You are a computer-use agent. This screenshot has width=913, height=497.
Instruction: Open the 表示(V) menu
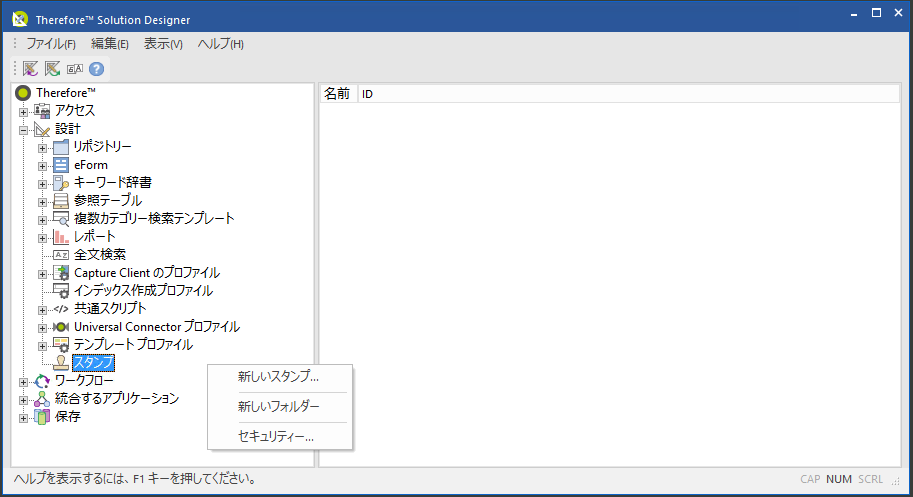(x=163, y=44)
